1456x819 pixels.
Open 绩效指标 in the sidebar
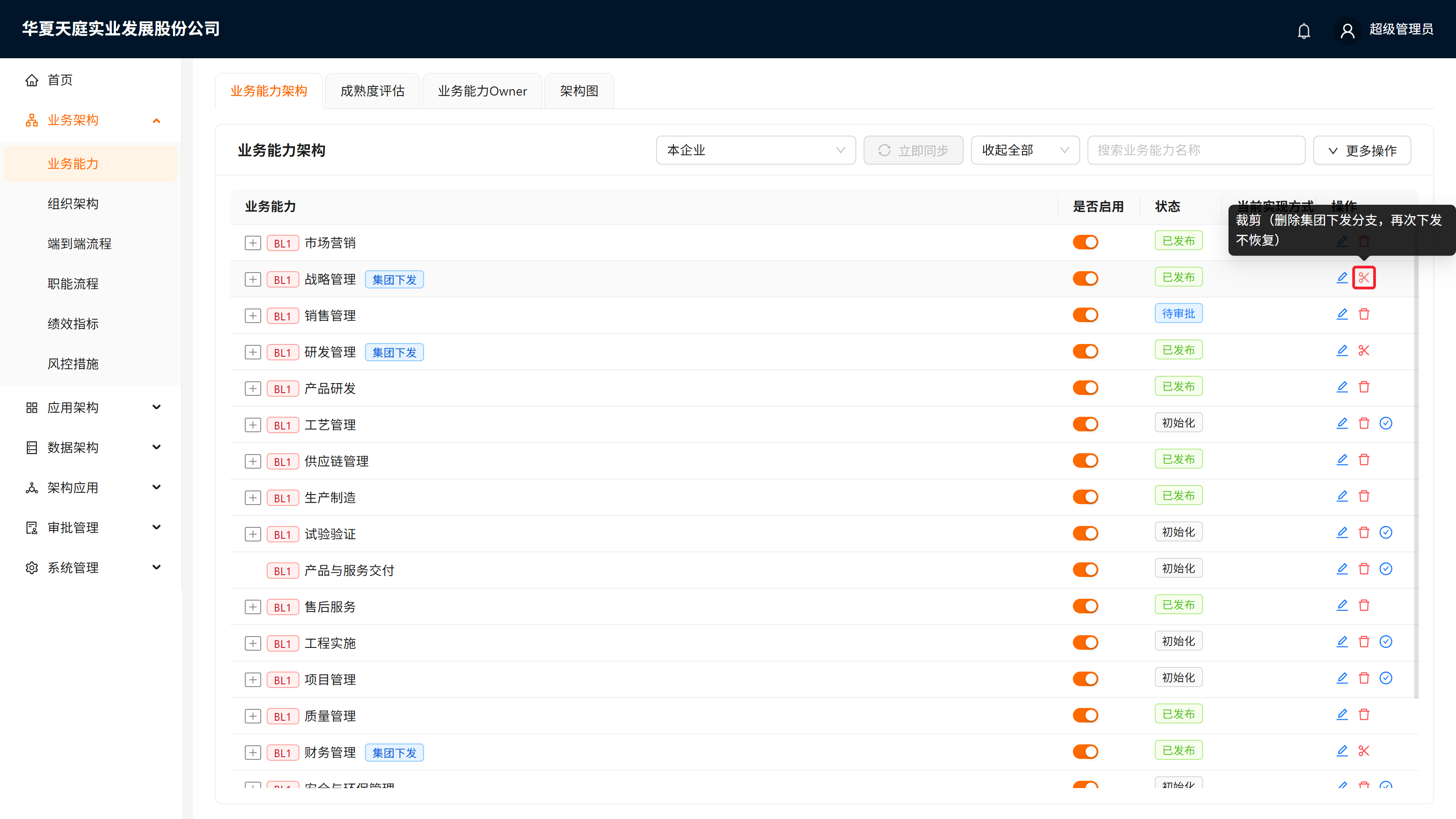[91, 324]
